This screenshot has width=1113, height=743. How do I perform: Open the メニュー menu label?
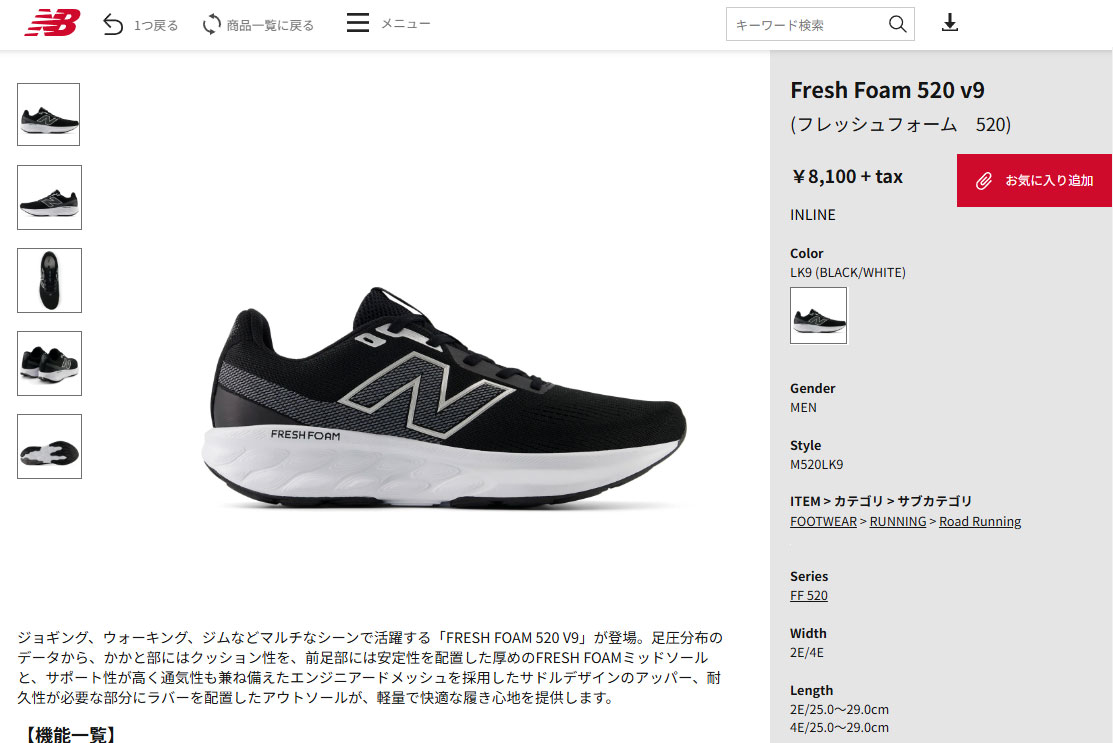click(x=405, y=23)
